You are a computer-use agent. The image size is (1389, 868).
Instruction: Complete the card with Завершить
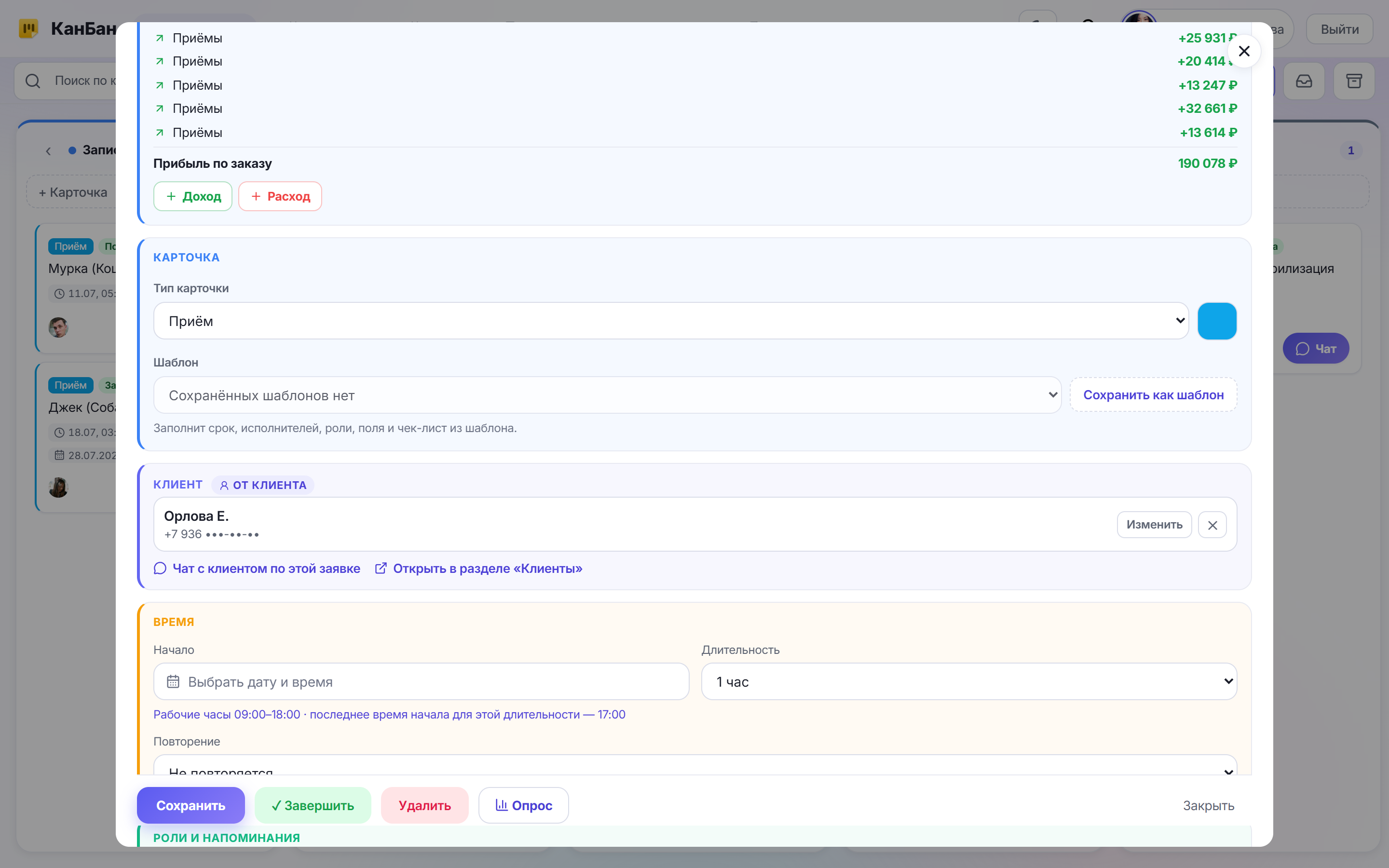313,805
